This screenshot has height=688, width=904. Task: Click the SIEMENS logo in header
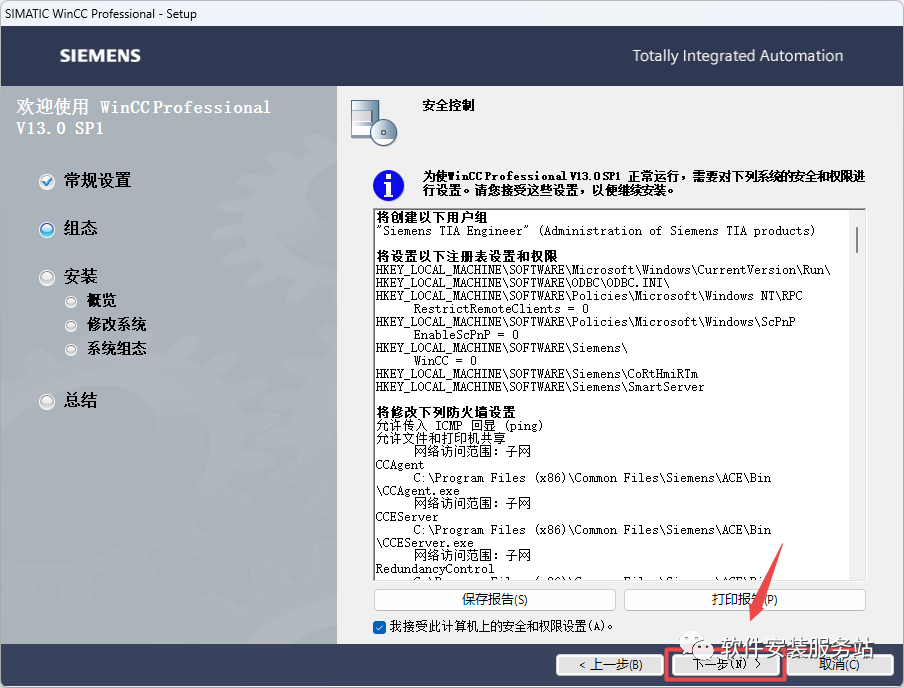[100, 56]
